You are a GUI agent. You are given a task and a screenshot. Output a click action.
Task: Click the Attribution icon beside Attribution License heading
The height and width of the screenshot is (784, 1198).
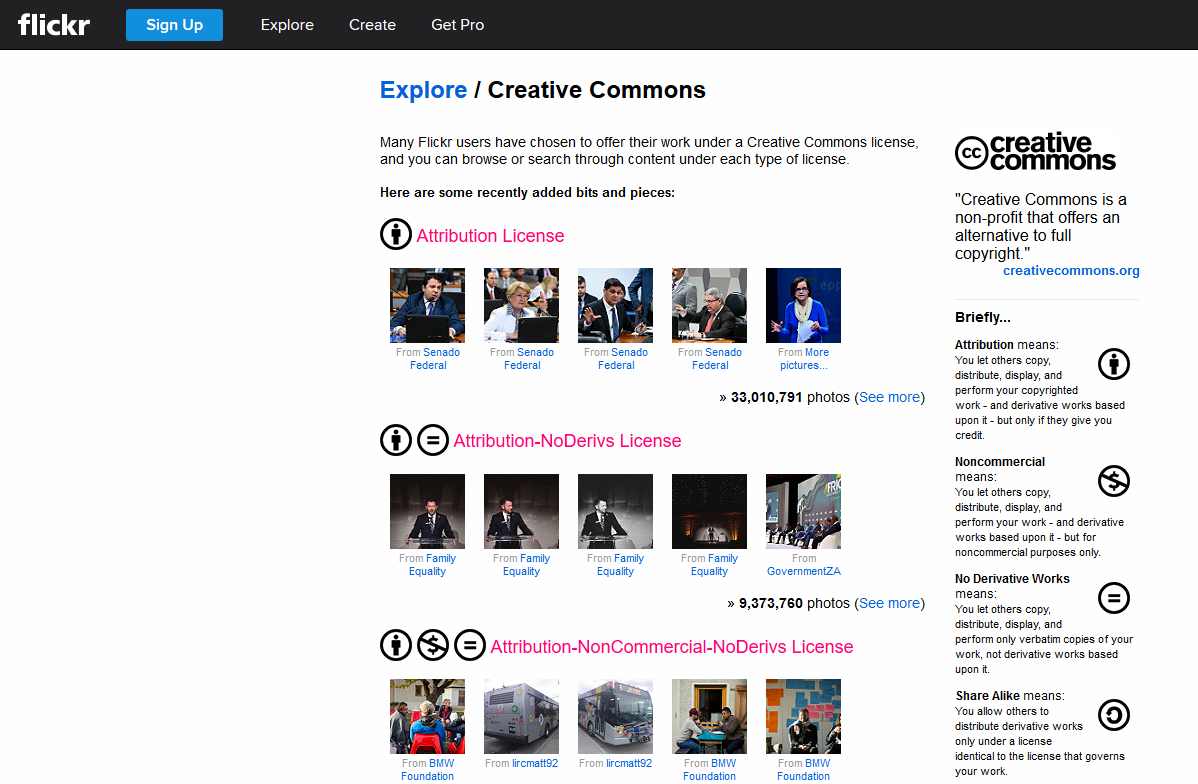[x=396, y=234]
